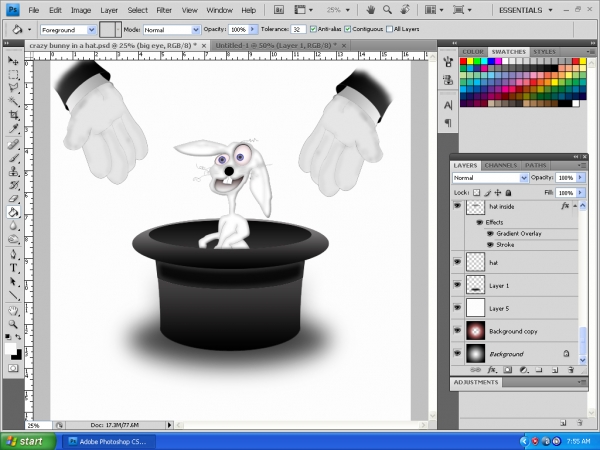Select the History Brush tool
600x450 pixels.
(13, 185)
